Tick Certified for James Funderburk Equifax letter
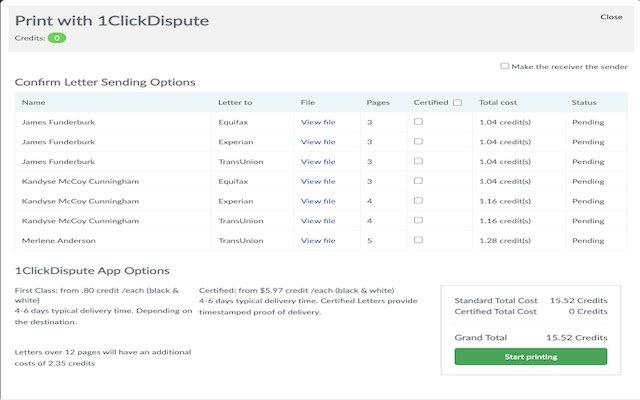 [418, 122]
